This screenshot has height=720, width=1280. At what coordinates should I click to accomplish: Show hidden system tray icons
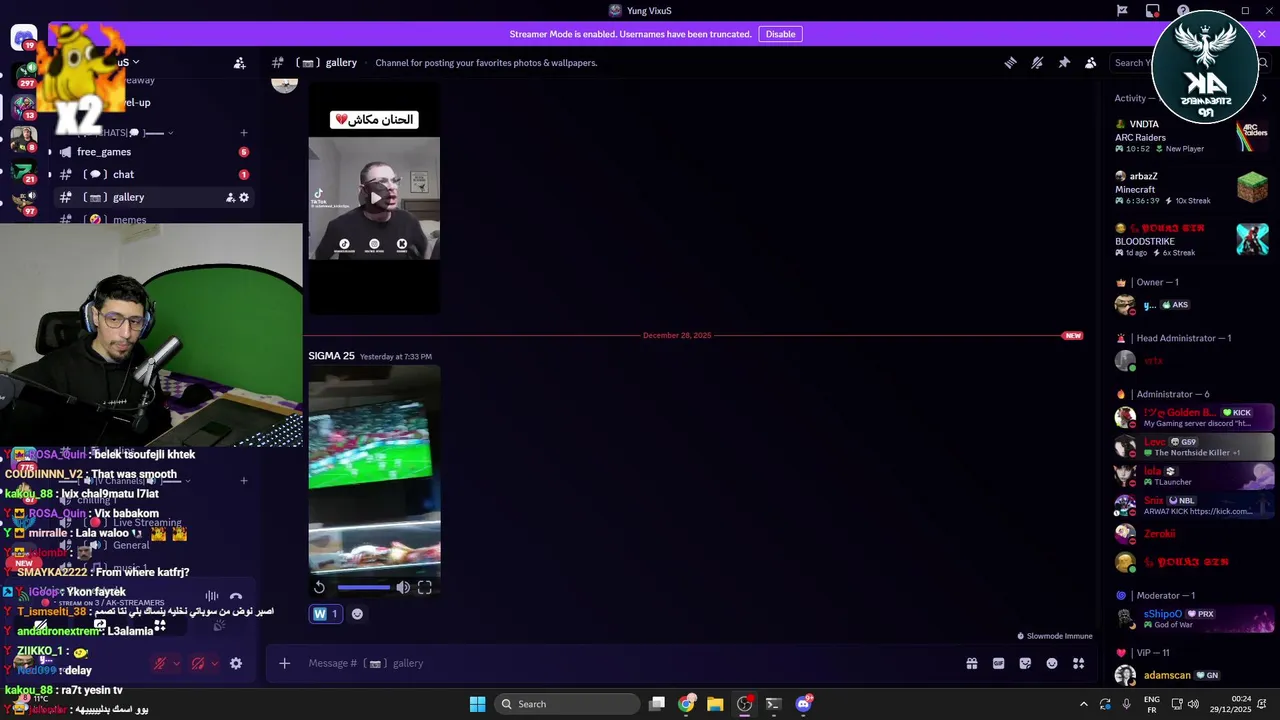pos(1083,704)
